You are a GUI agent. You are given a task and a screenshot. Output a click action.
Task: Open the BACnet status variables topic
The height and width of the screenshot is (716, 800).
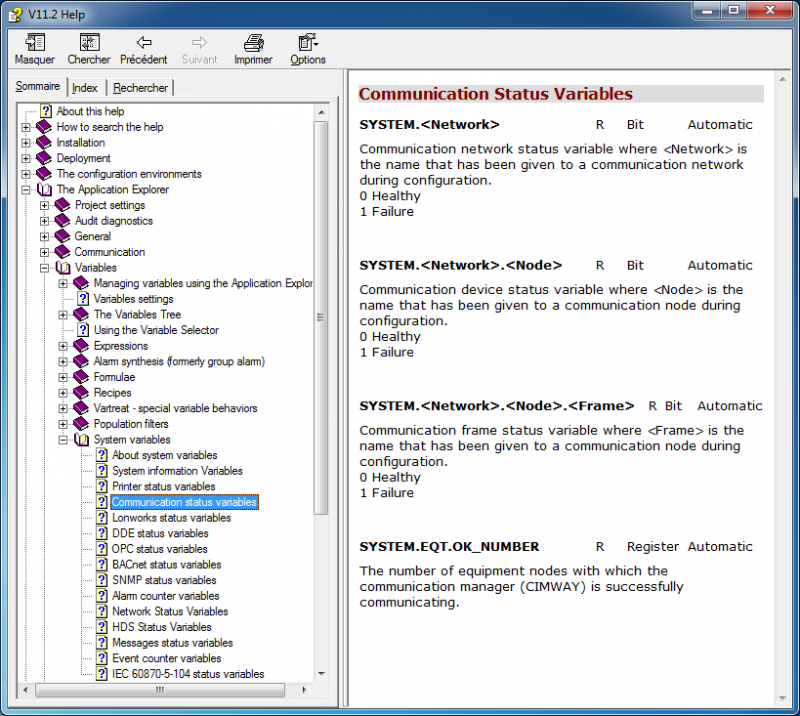click(167, 565)
